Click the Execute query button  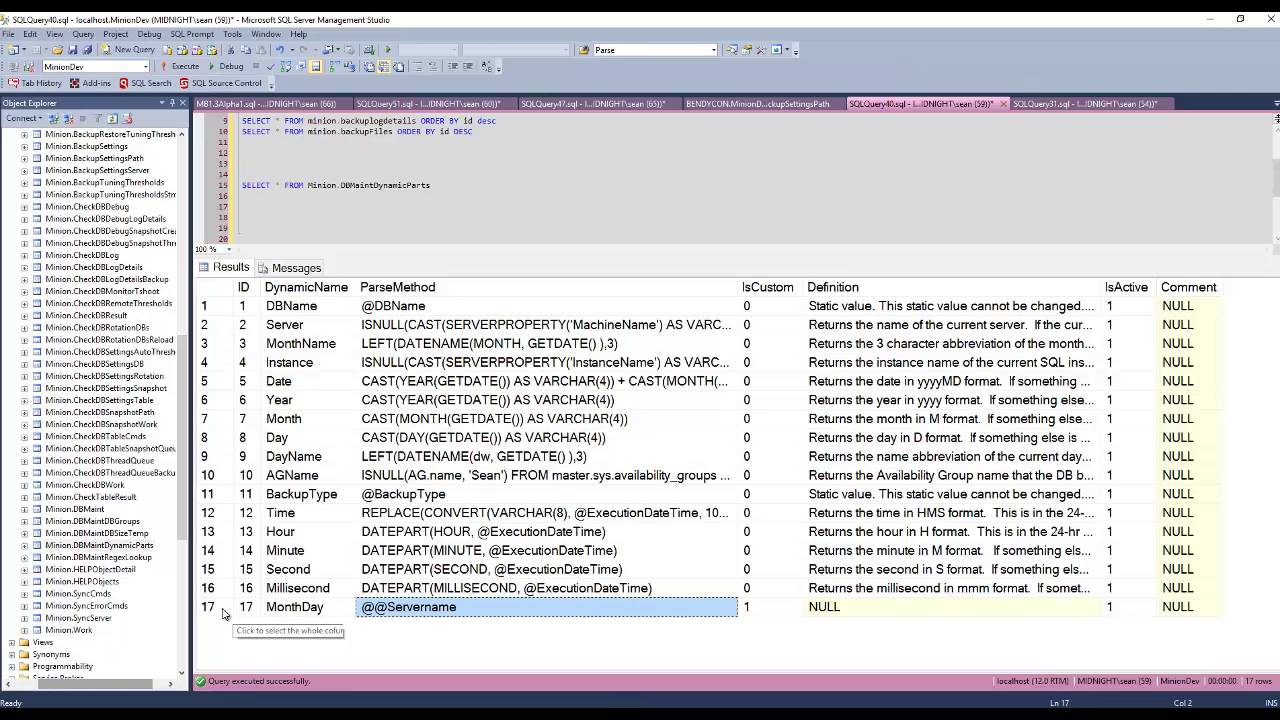tap(180, 67)
